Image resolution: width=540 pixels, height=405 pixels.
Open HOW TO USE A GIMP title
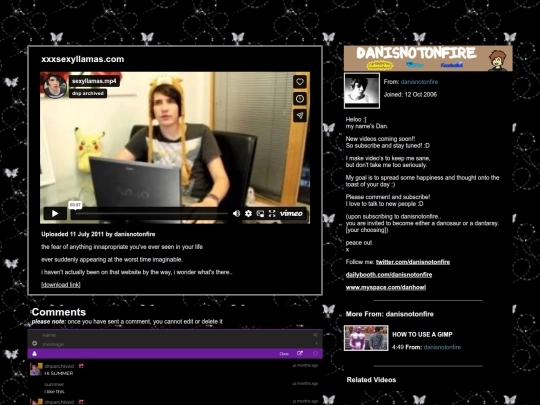pyautogui.click(x=422, y=334)
